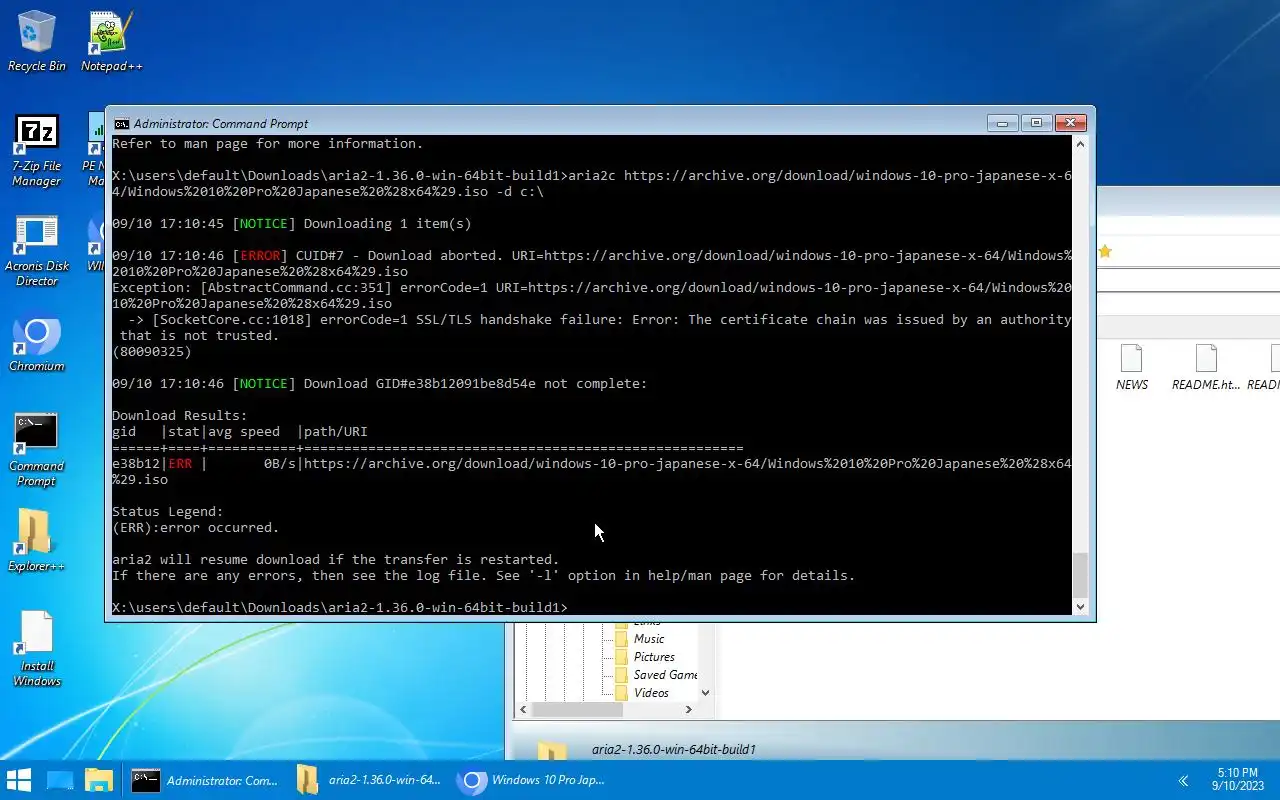Launch Notepad++ from the desktop

(x=111, y=42)
